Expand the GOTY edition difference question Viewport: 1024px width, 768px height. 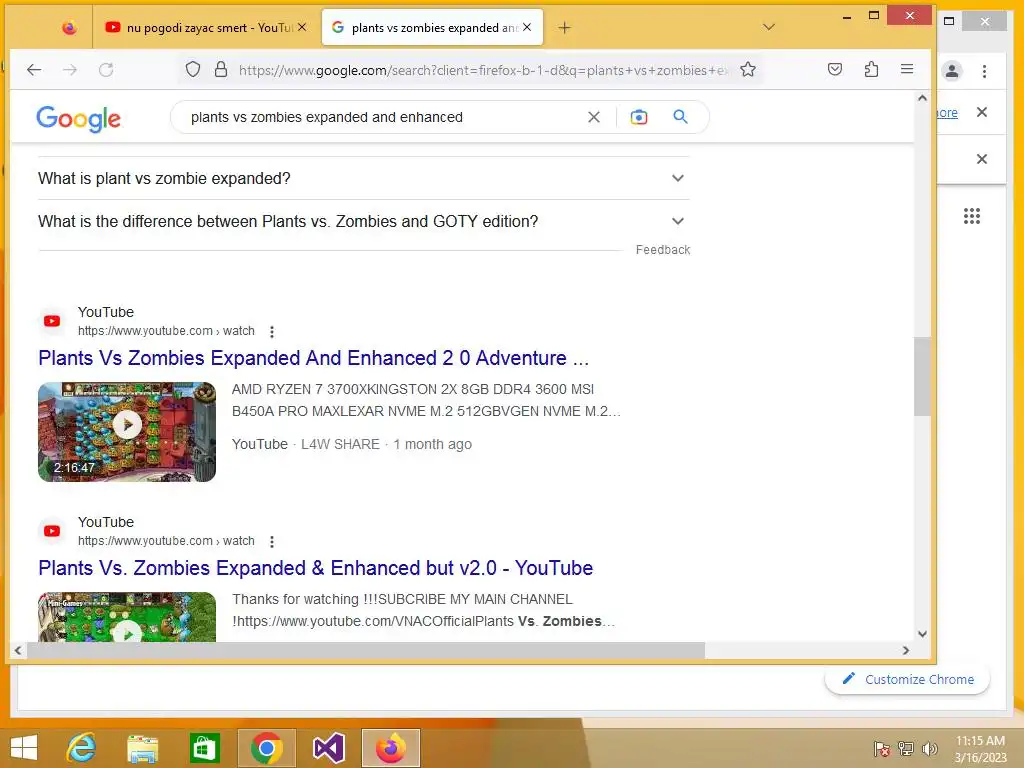364,221
